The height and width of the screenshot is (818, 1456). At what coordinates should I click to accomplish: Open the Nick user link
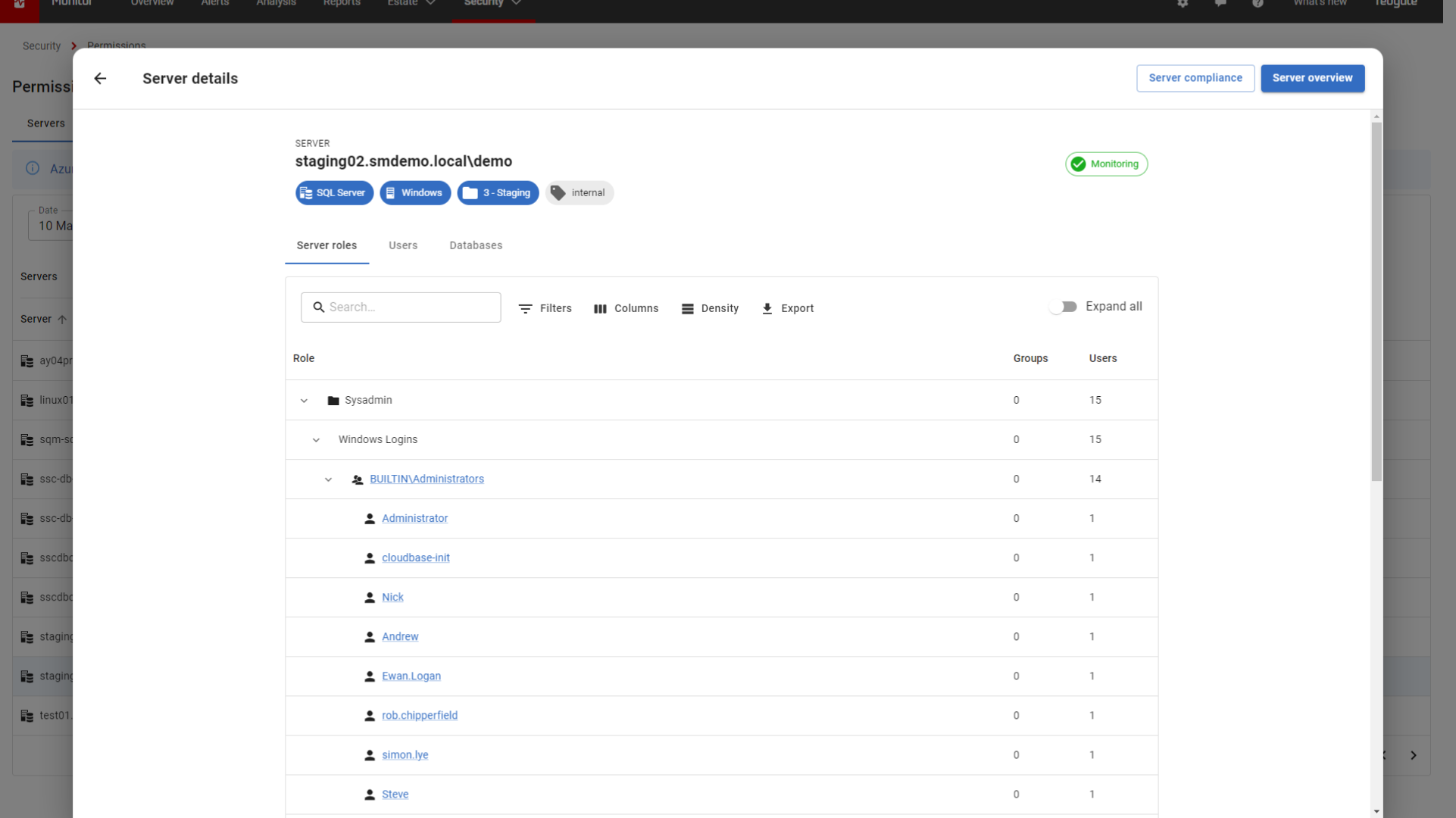[x=392, y=597]
